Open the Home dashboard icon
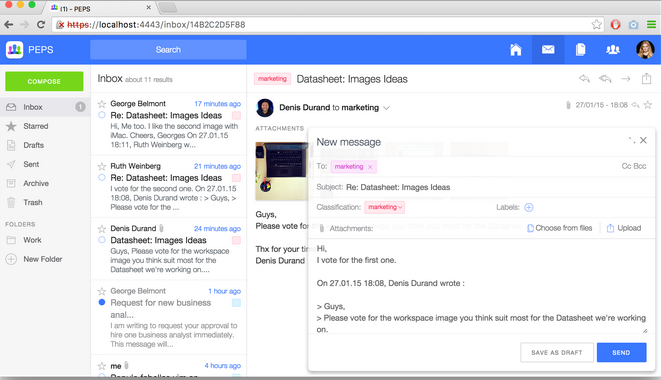The height and width of the screenshot is (380, 661). click(515, 50)
